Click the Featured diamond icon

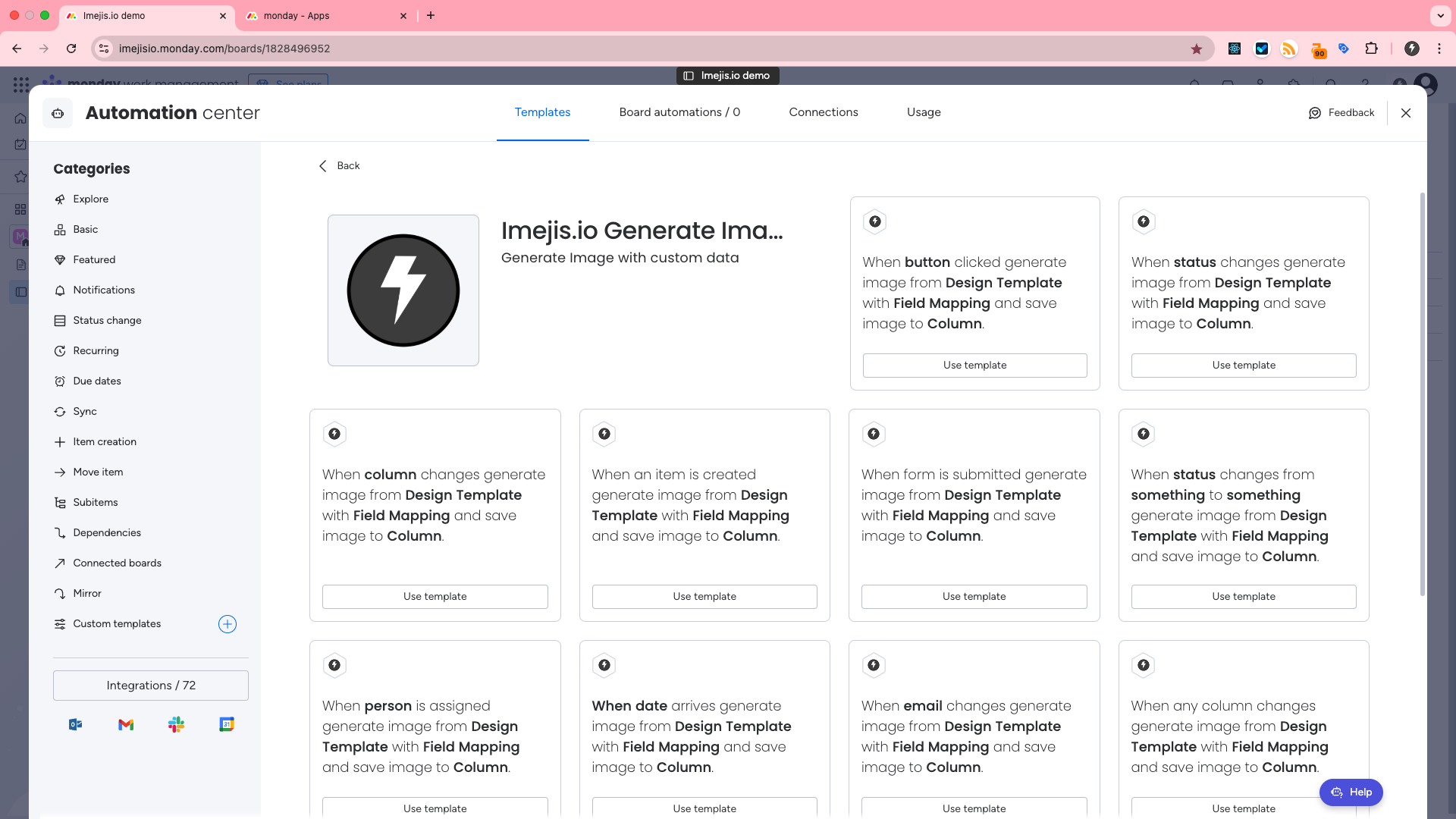60,260
